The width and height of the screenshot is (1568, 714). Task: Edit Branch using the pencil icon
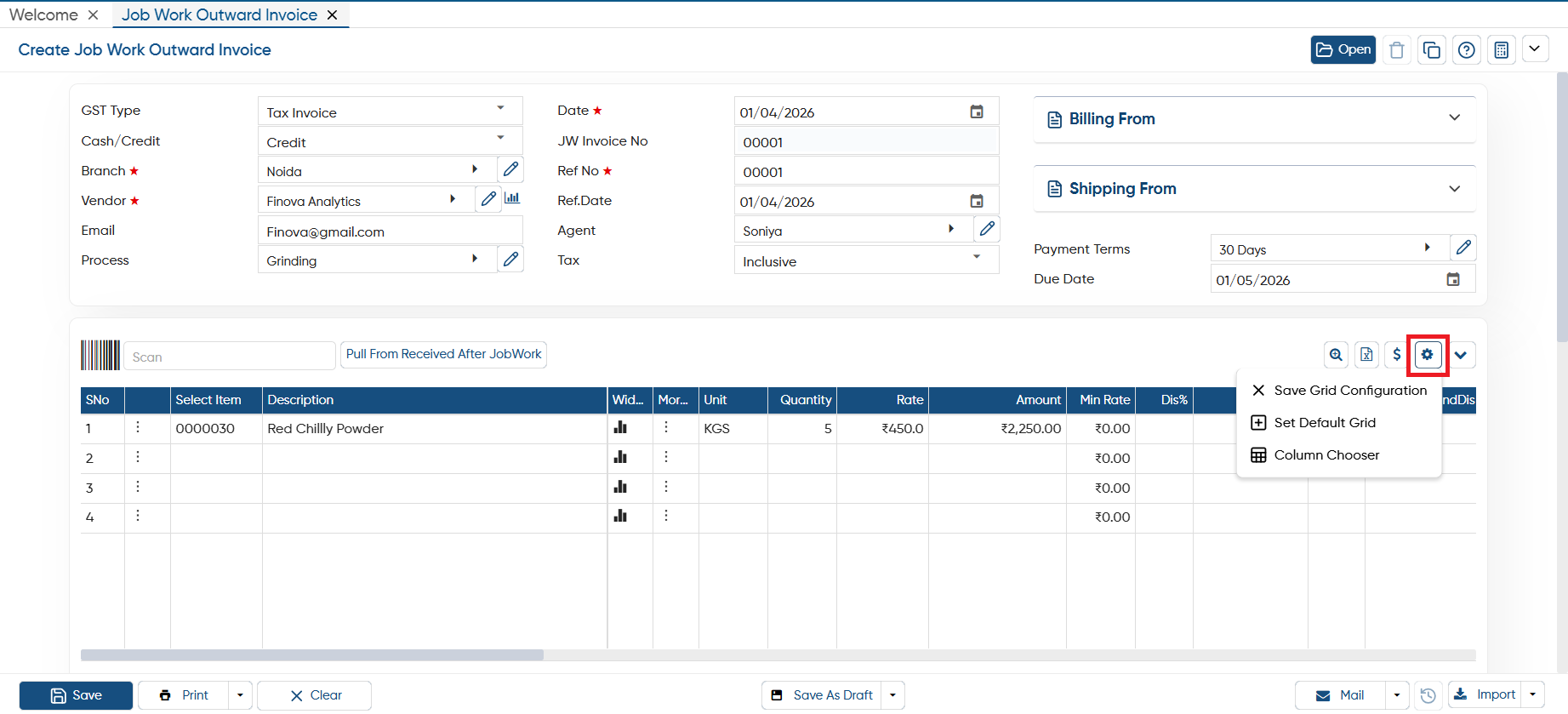tap(510, 169)
